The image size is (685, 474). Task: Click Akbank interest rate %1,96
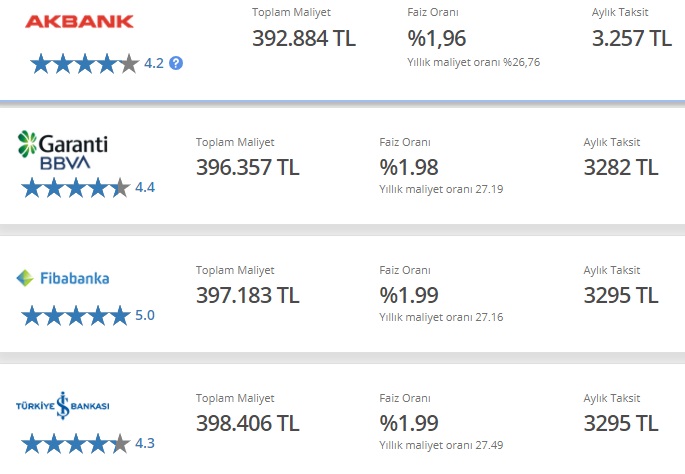[x=436, y=38]
